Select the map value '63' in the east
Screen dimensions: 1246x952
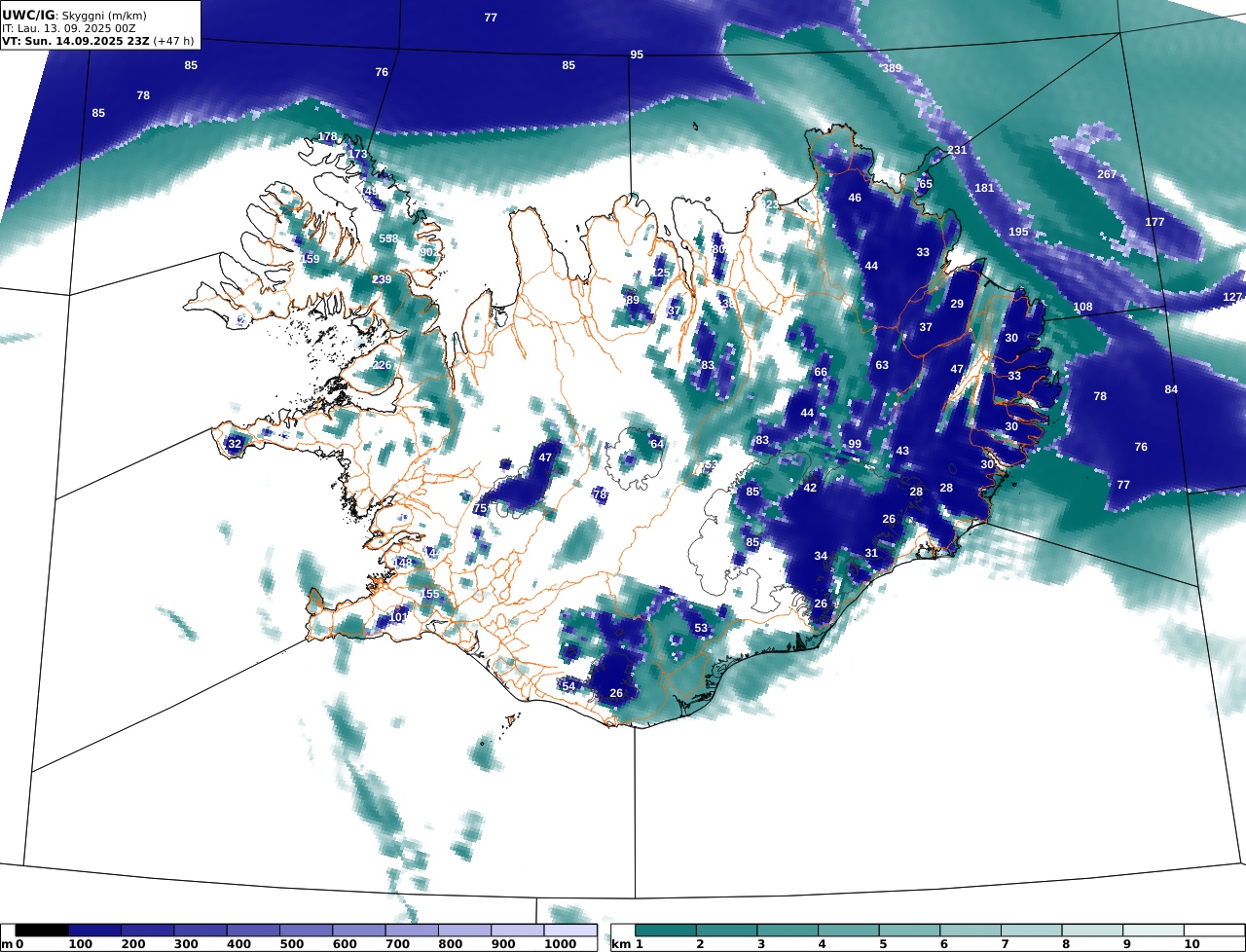point(882,365)
